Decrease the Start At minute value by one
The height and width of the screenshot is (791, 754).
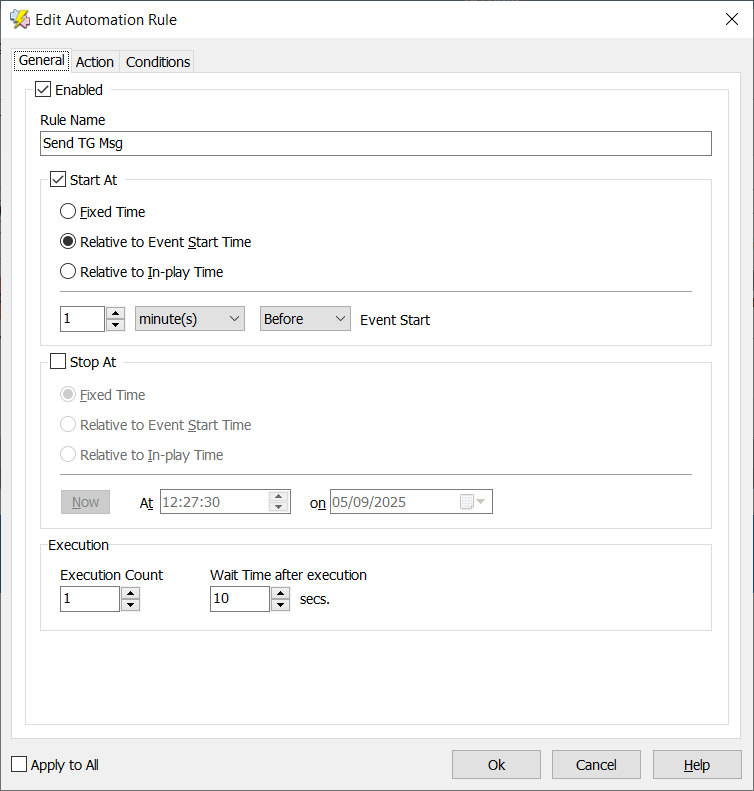coord(116,325)
